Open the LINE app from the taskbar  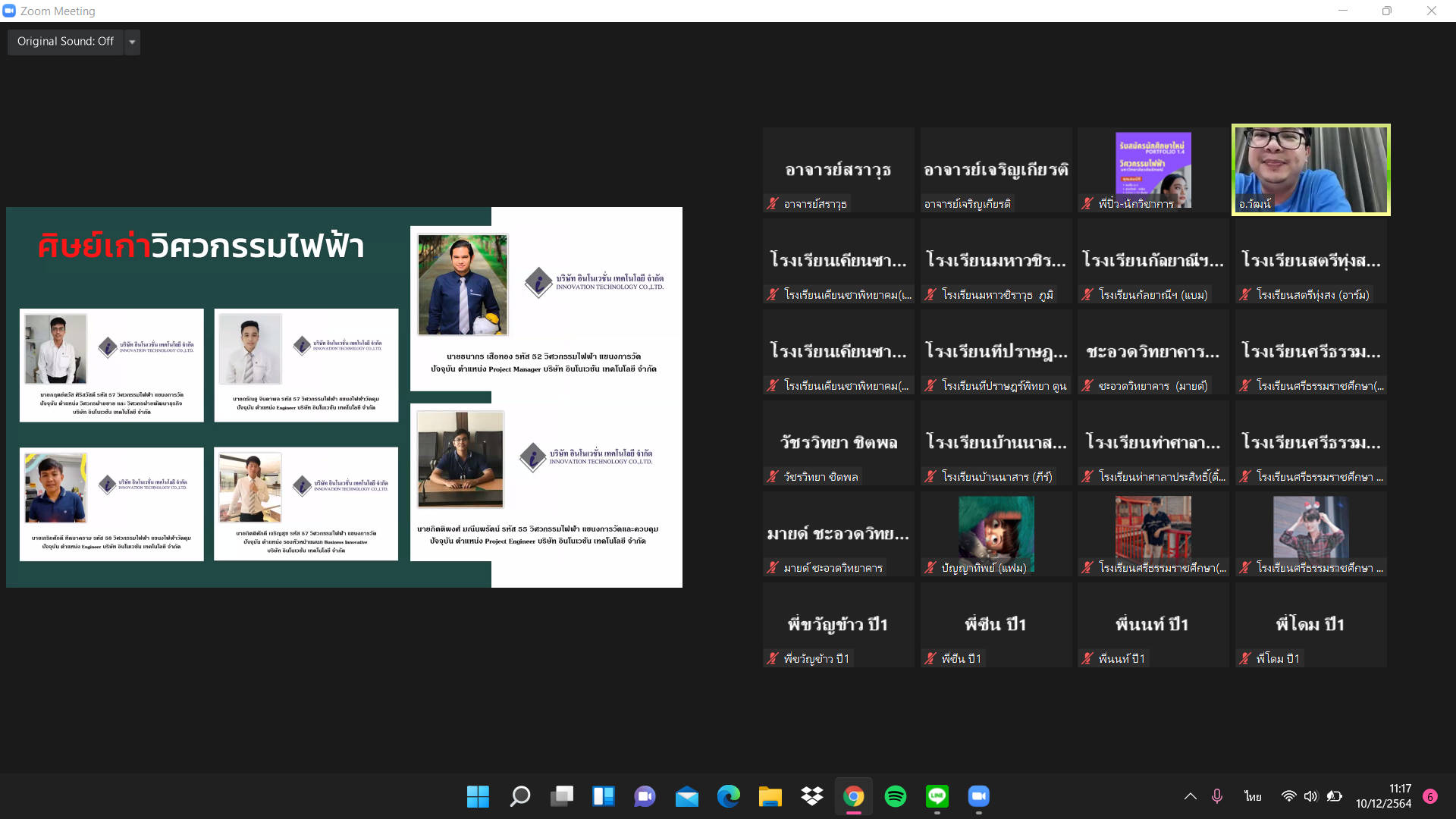click(x=937, y=796)
